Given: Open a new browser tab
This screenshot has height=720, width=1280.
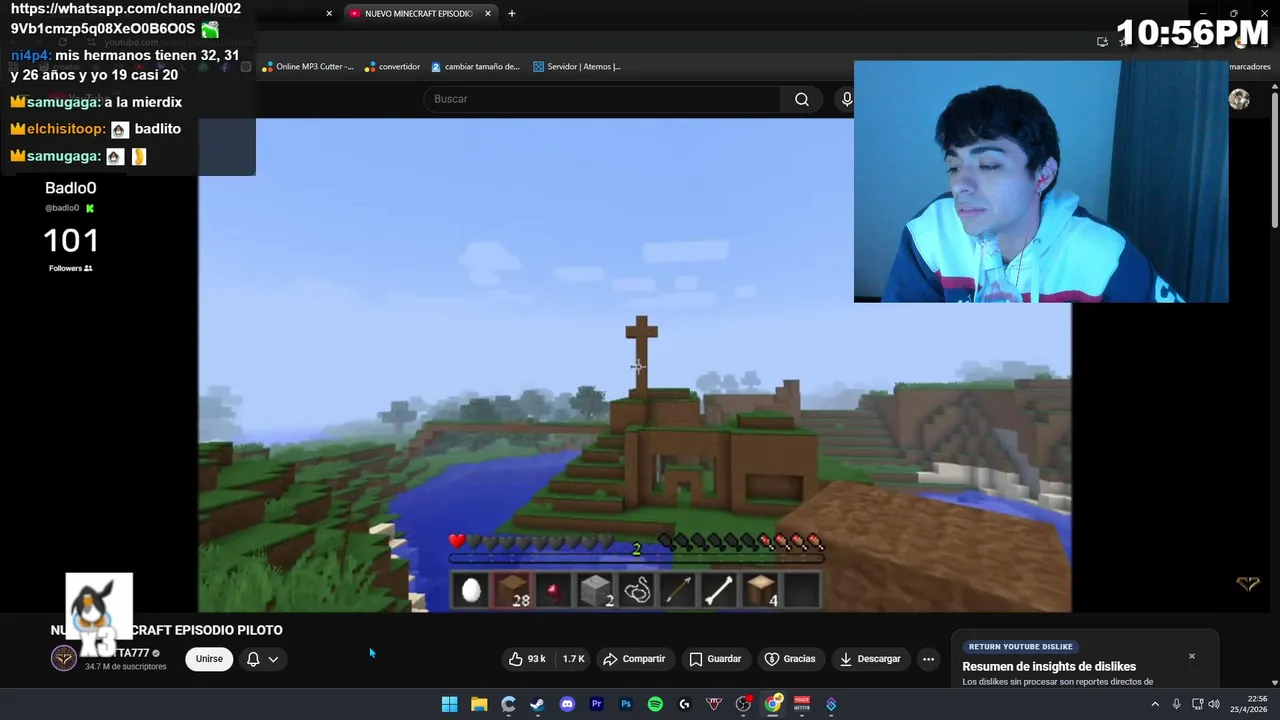Looking at the screenshot, I should [512, 14].
